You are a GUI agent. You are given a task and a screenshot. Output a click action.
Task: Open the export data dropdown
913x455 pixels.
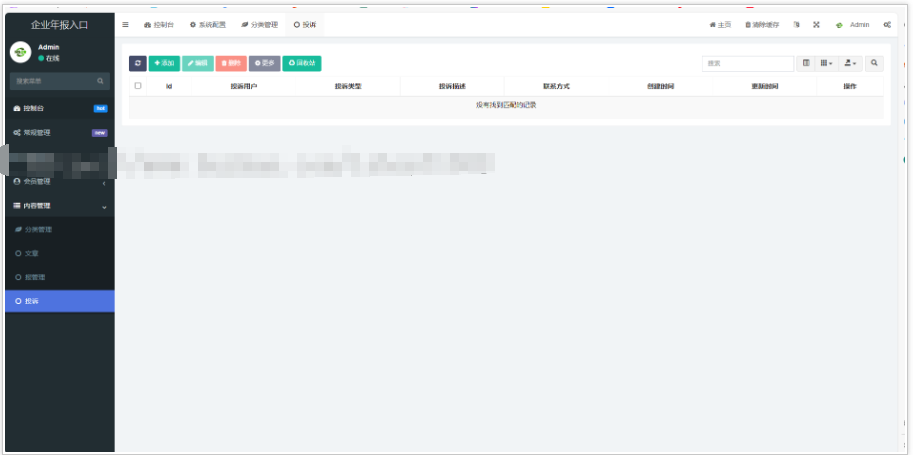pyautogui.click(x=850, y=63)
